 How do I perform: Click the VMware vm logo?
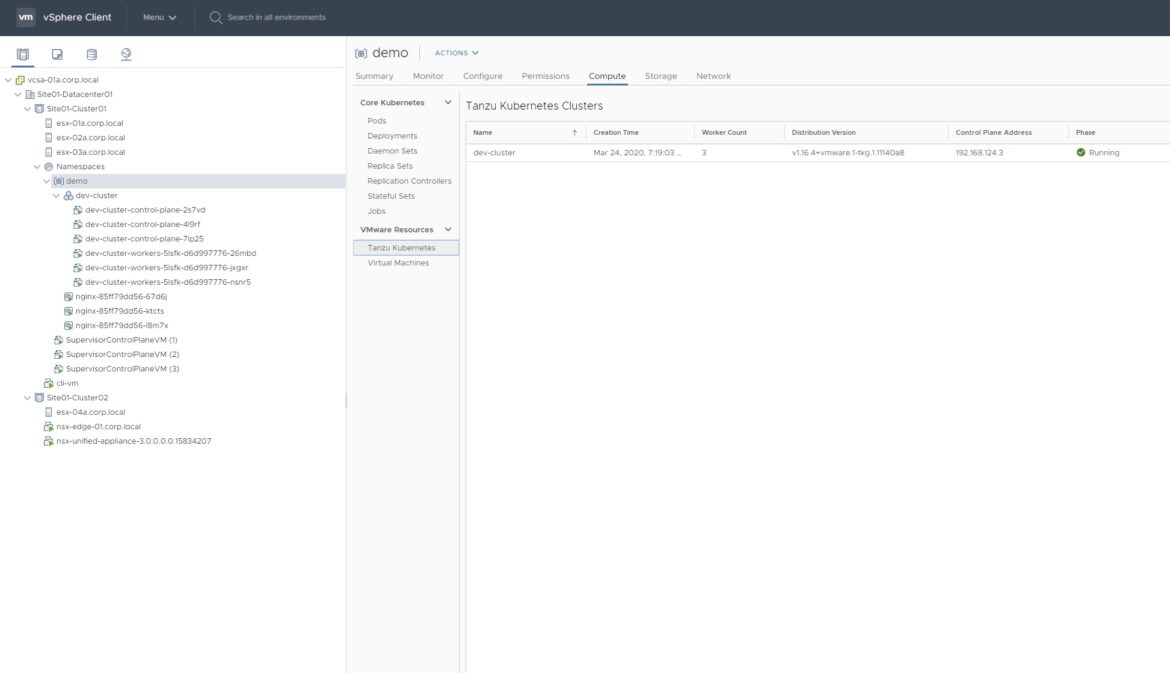[x=26, y=17]
